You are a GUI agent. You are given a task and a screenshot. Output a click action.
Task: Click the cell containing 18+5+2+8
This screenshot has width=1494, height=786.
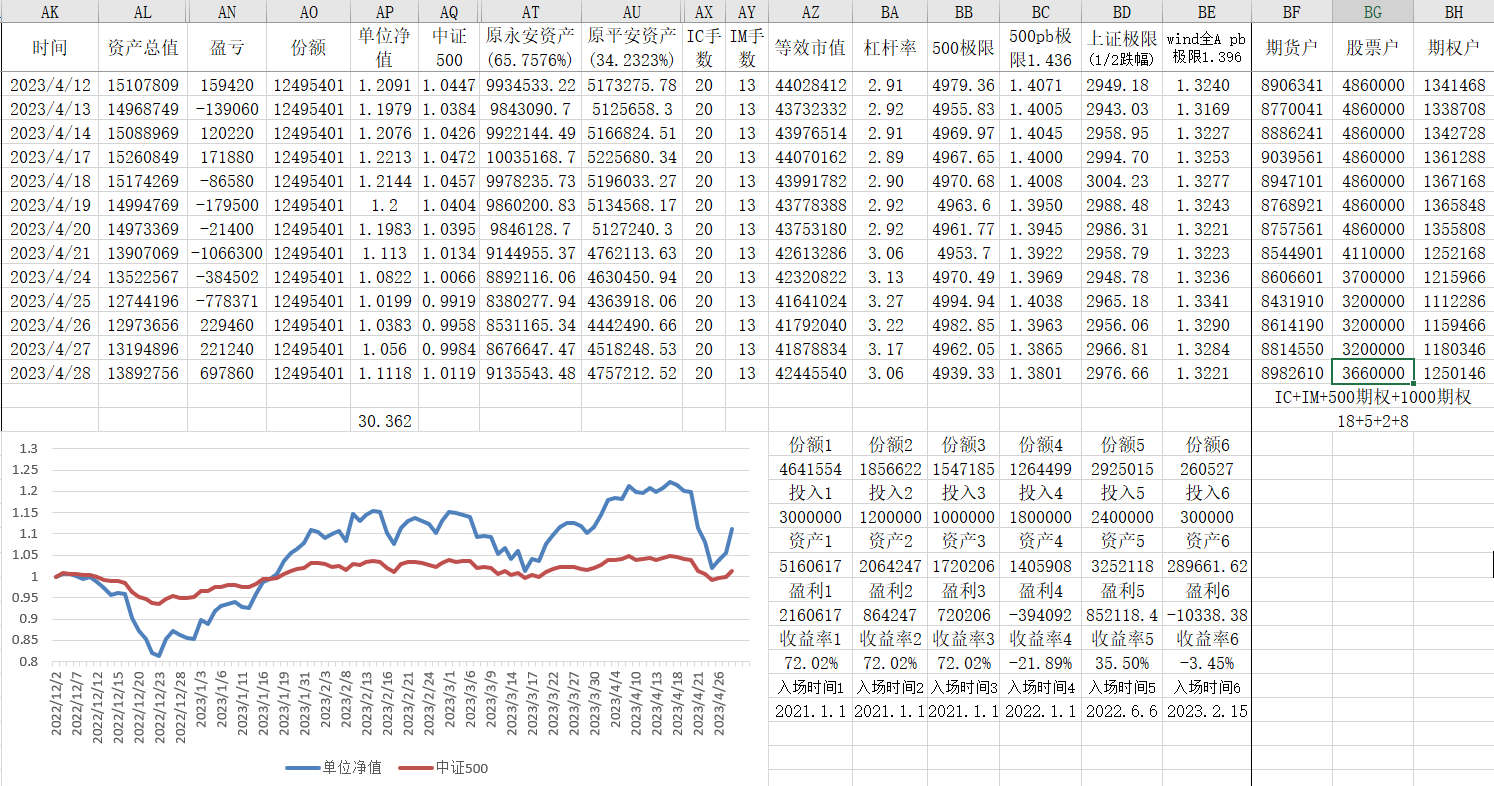(x=1372, y=421)
